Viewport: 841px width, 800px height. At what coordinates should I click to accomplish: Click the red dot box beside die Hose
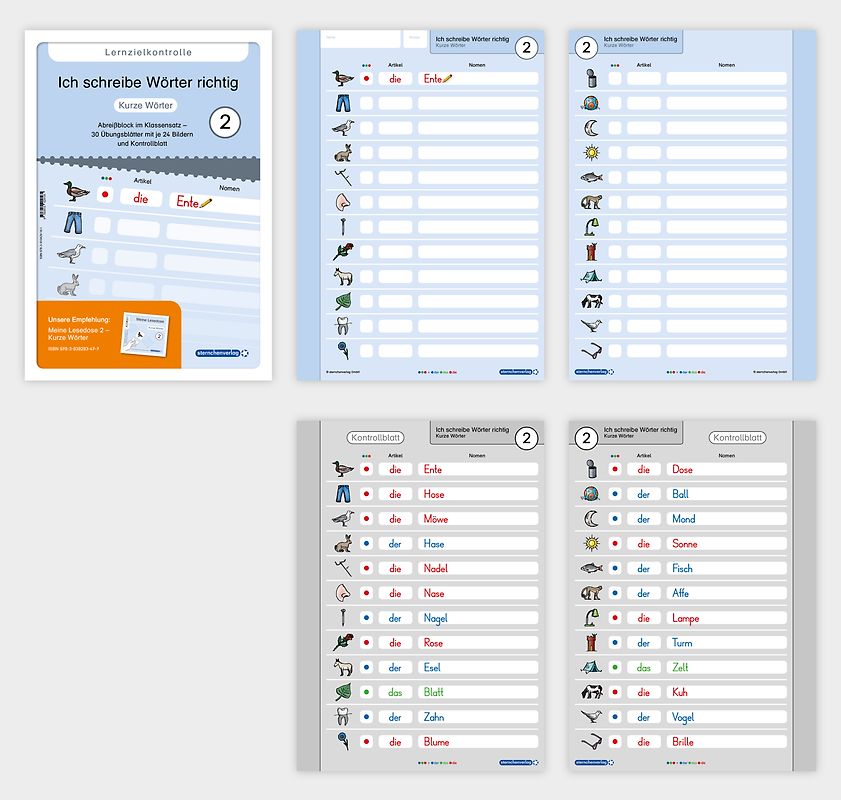coord(366,494)
